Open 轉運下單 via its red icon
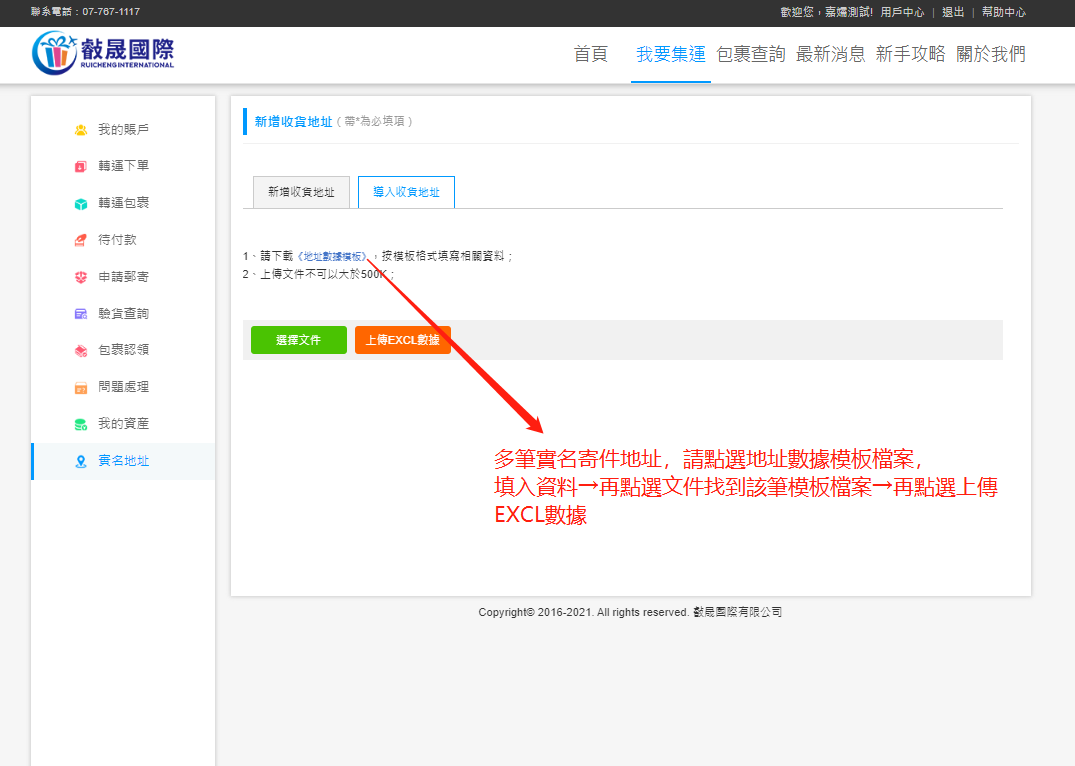1075x766 pixels. click(x=81, y=167)
